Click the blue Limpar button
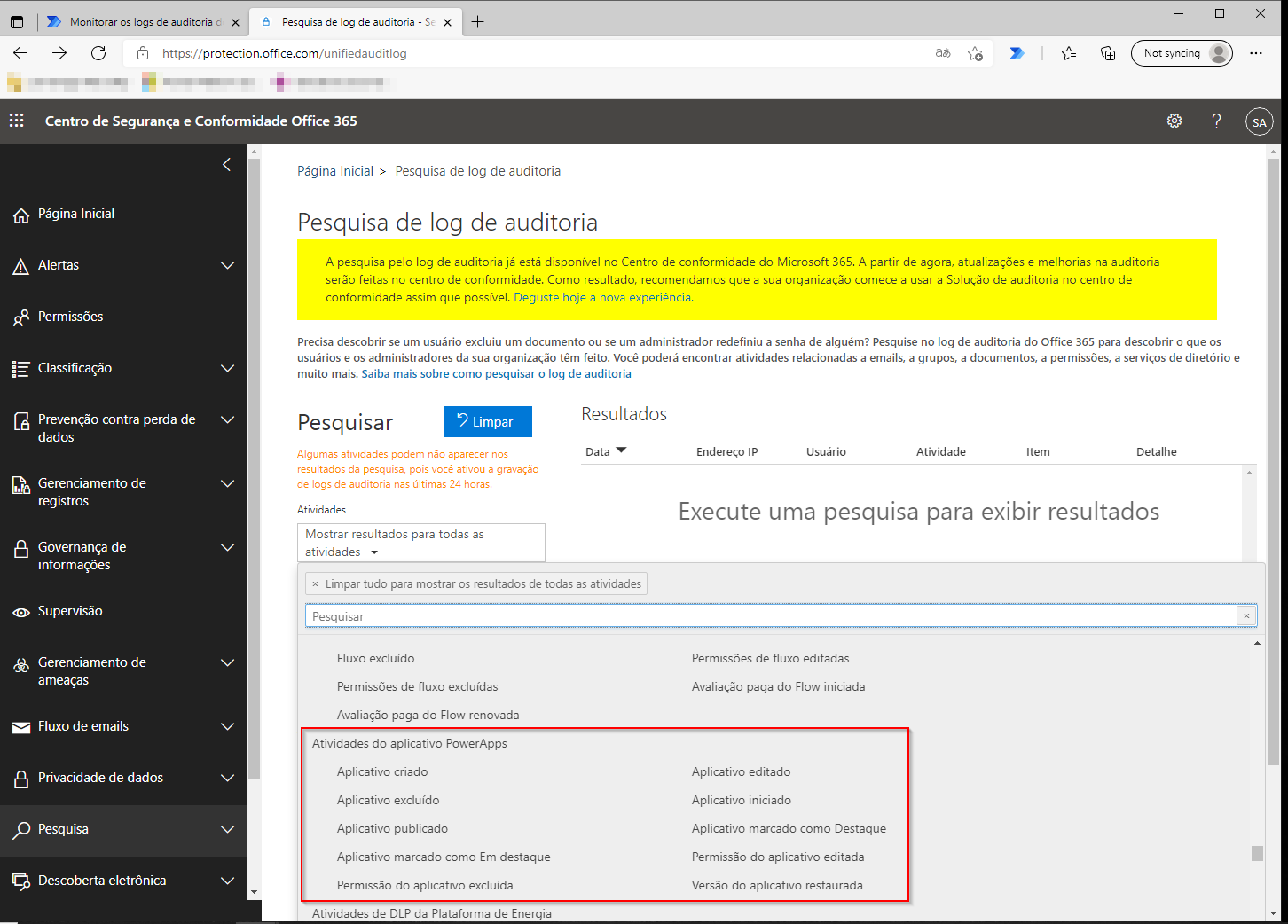The height and width of the screenshot is (924, 1288). 488,421
